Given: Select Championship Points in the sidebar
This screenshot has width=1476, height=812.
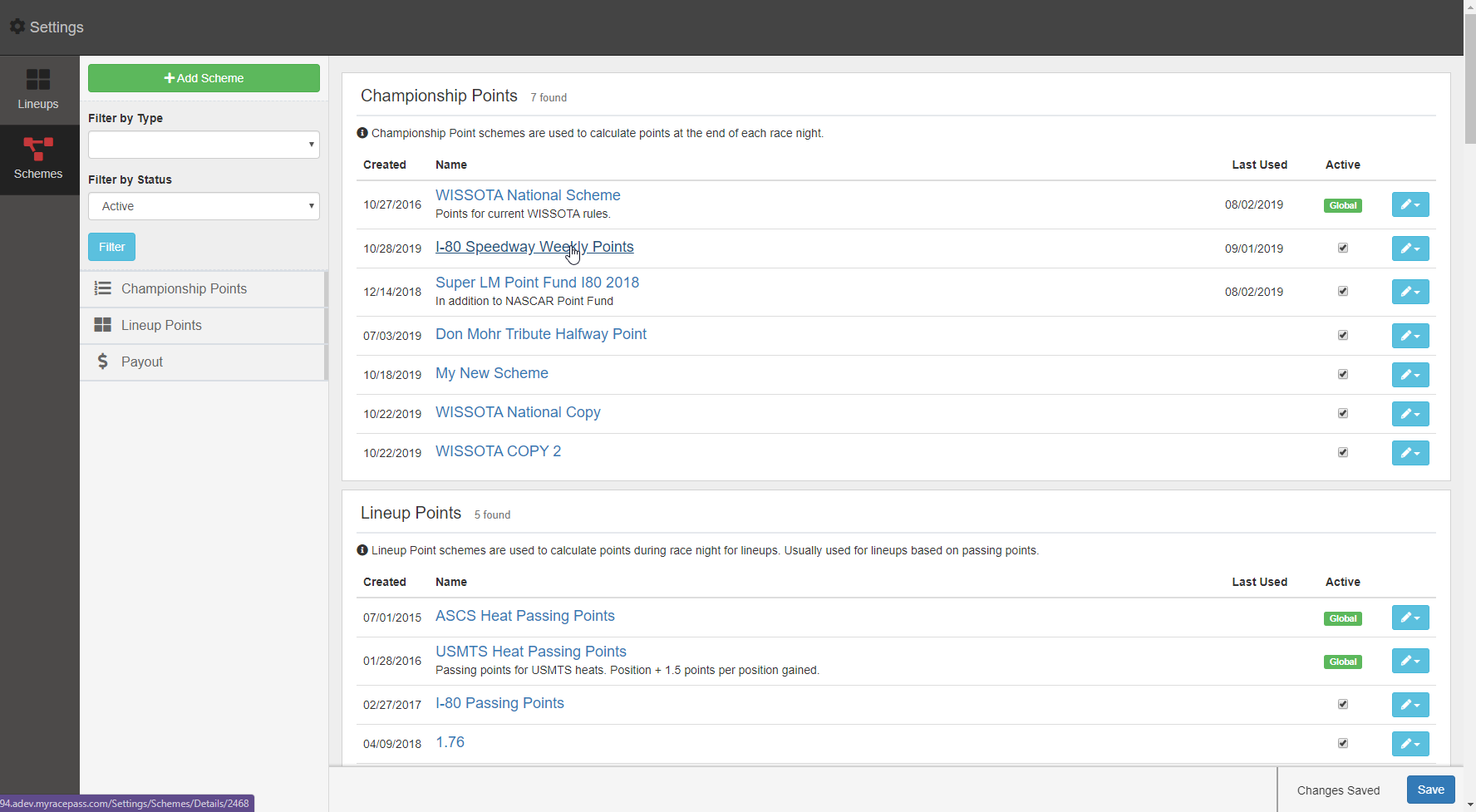Looking at the screenshot, I should [184, 288].
